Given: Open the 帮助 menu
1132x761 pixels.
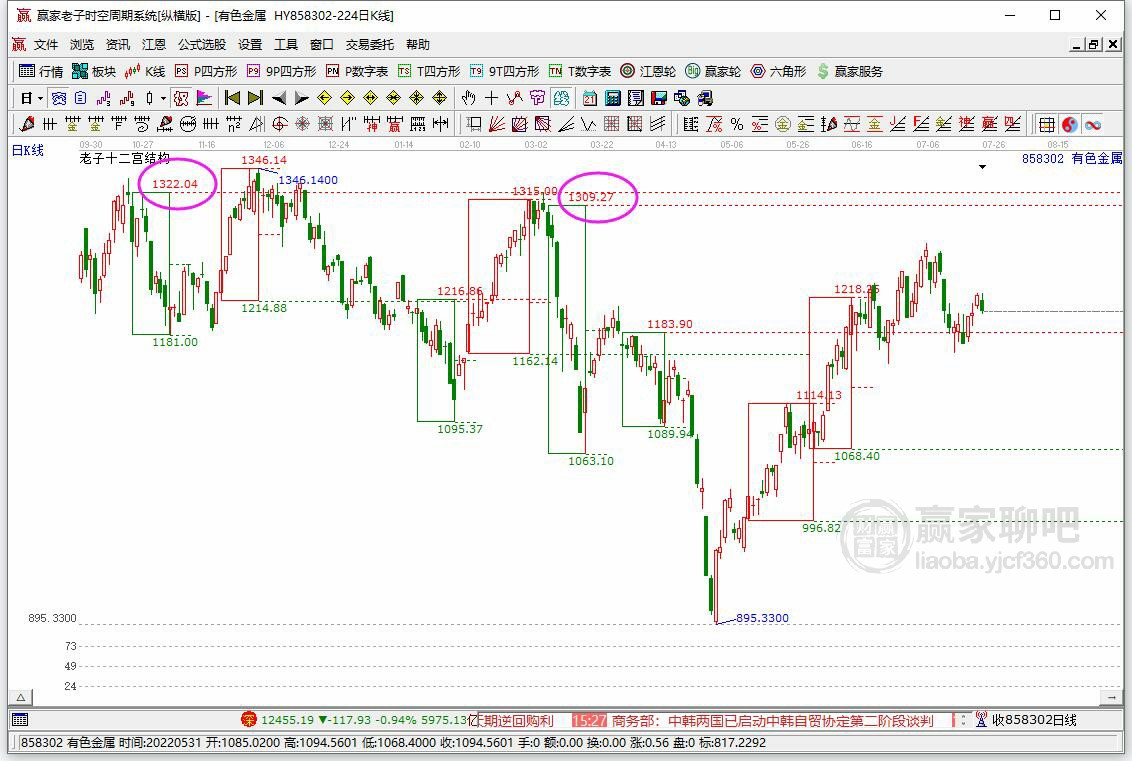Looking at the screenshot, I should point(418,45).
